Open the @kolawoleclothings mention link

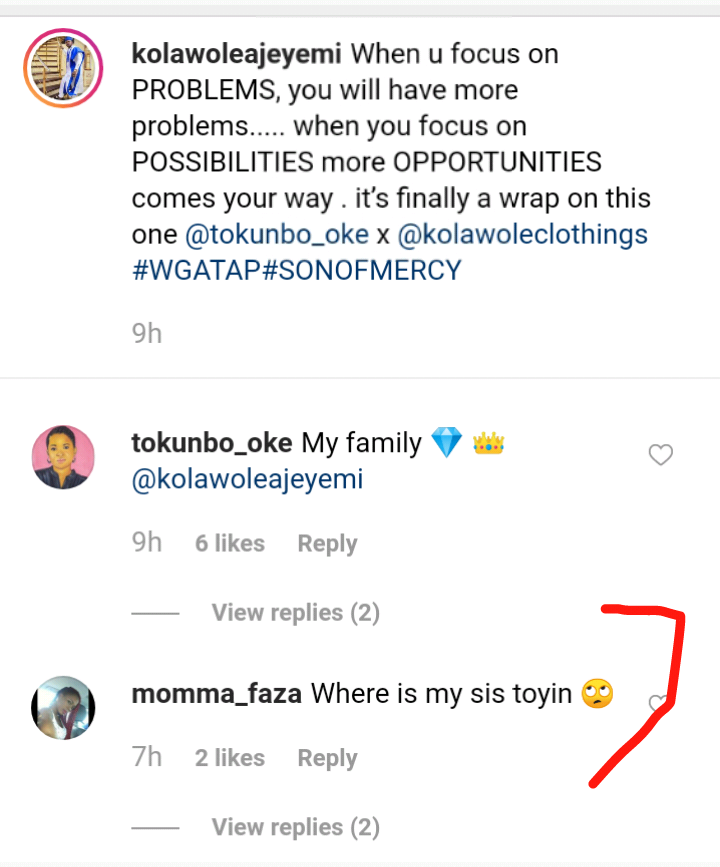(522, 235)
